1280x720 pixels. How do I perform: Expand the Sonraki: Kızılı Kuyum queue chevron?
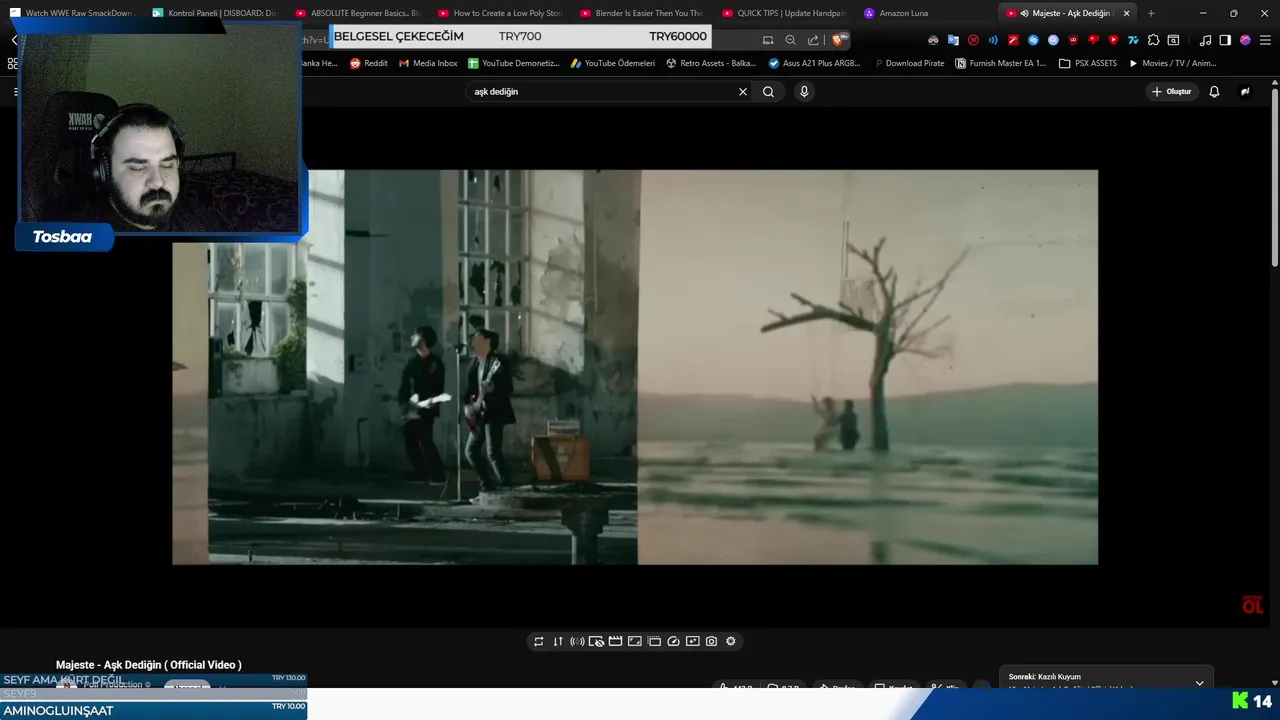[1199, 683]
